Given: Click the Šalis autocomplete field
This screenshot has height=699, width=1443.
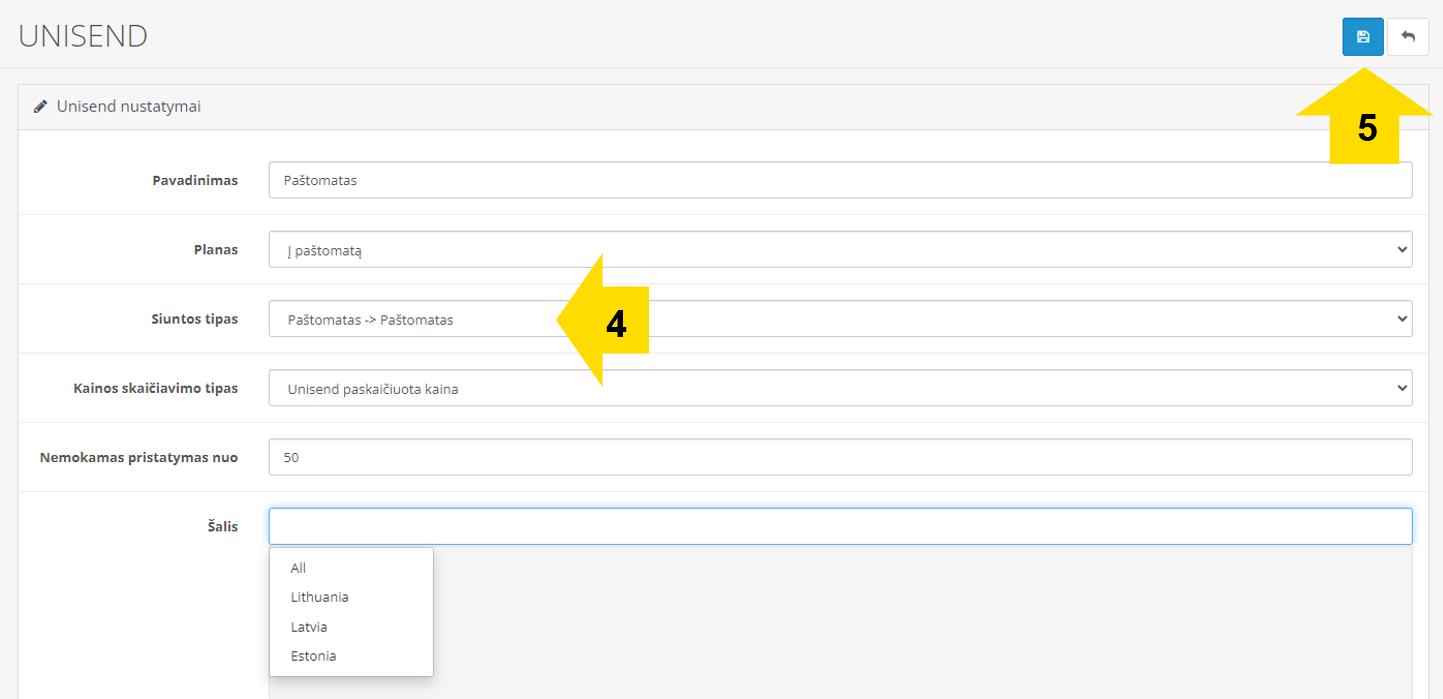Looking at the screenshot, I should coord(840,526).
